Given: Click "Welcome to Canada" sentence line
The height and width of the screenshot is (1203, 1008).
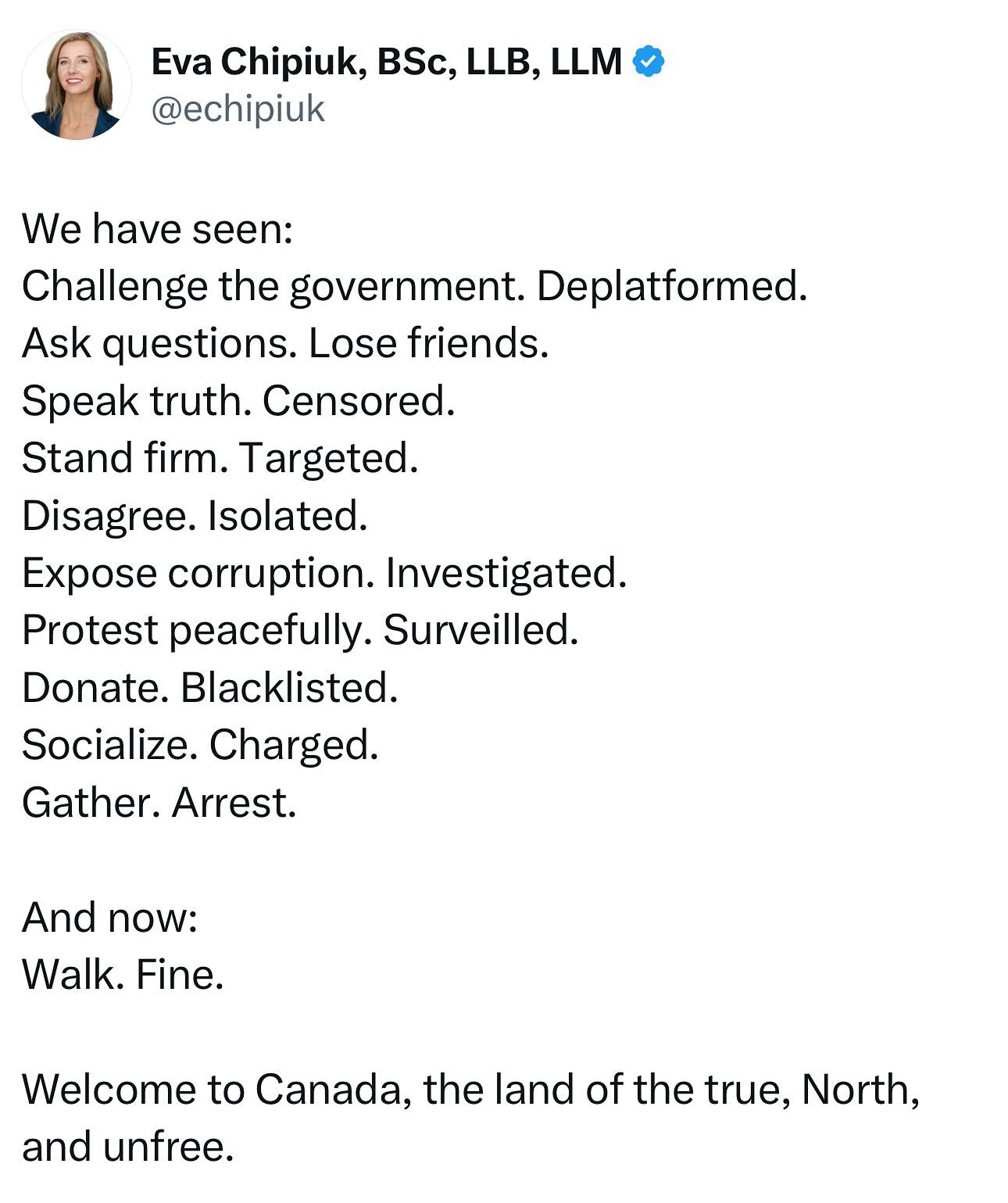Looking at the screenshot, I should (x=470, y=1090).
